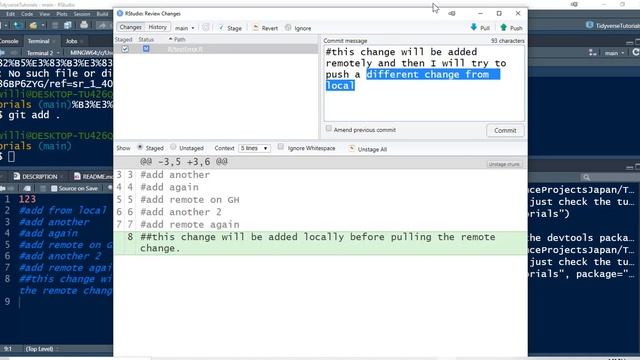The width and height of the screenshot is (640, 360).
Task: Select the Staged radio button
Action: pos(140,147)
